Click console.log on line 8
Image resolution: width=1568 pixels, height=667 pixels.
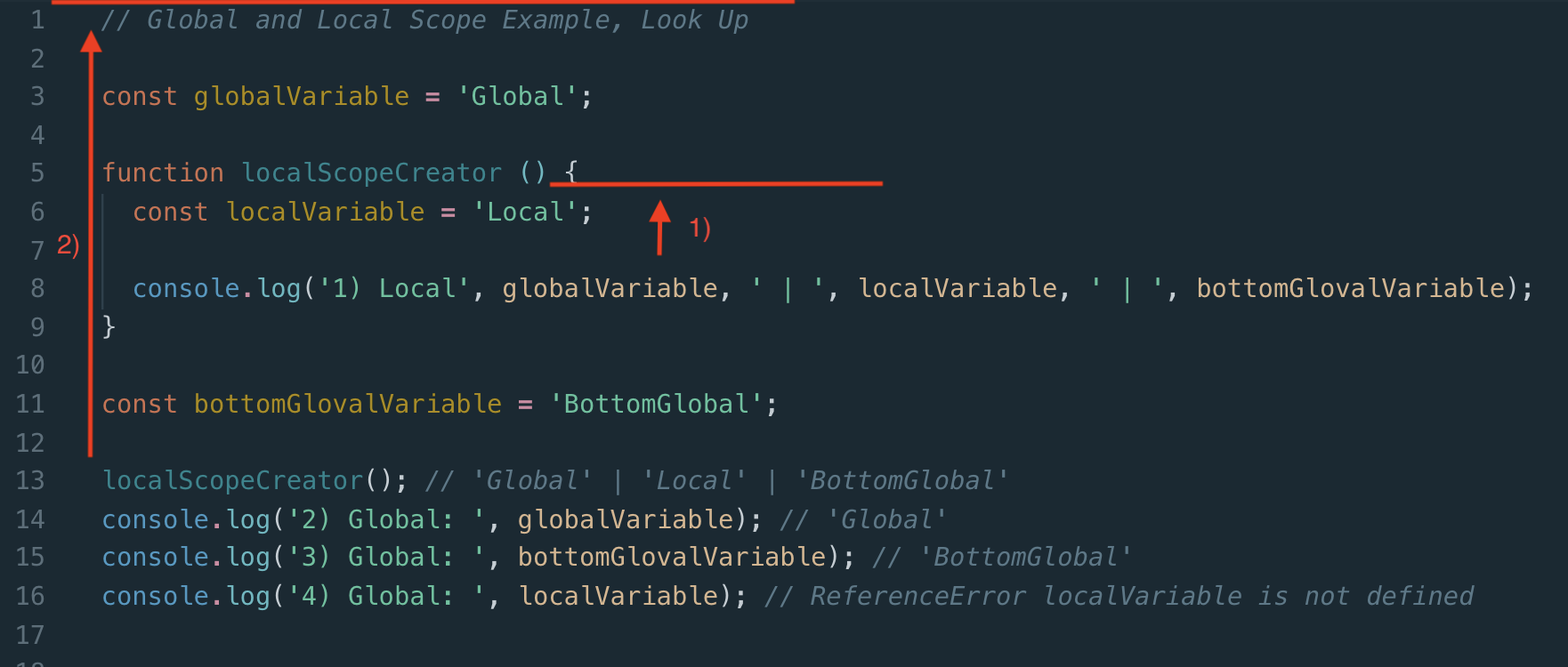(x=217, y=288)
